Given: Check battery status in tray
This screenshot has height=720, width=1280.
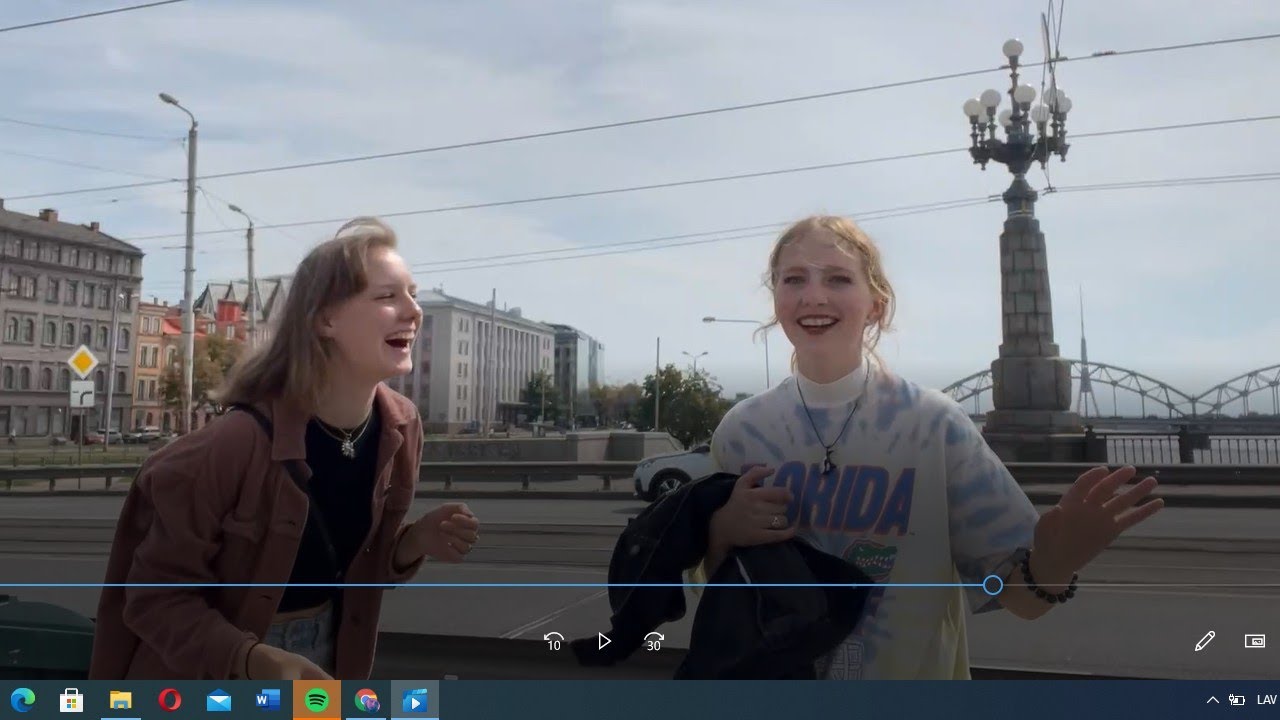Looking at the screenshot, I should (1237, 700).
